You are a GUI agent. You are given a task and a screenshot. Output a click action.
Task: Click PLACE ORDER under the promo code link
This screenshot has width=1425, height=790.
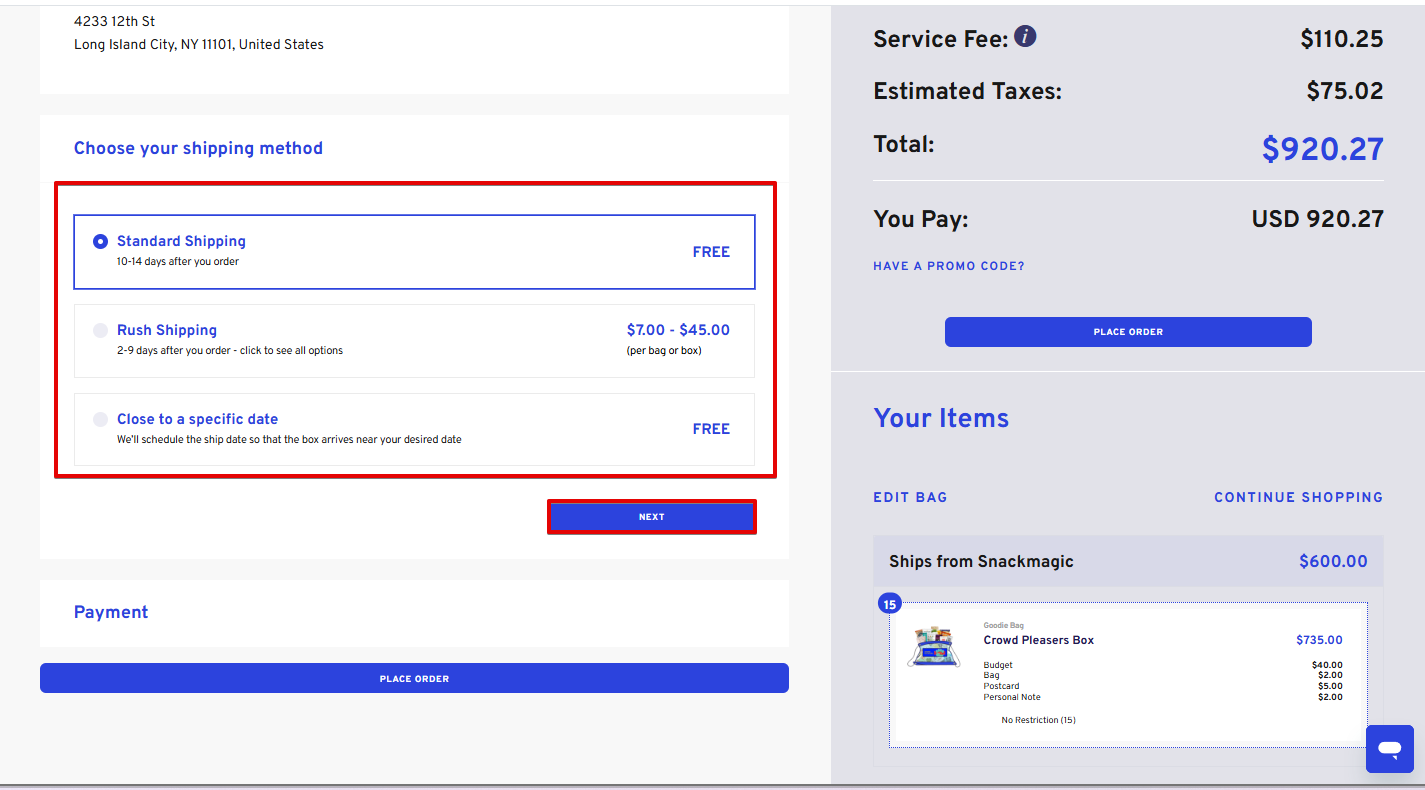1127,332
